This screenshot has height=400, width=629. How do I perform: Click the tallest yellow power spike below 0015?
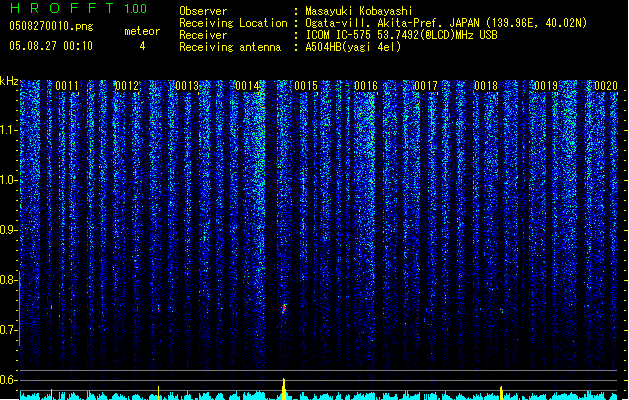point(284,388)
